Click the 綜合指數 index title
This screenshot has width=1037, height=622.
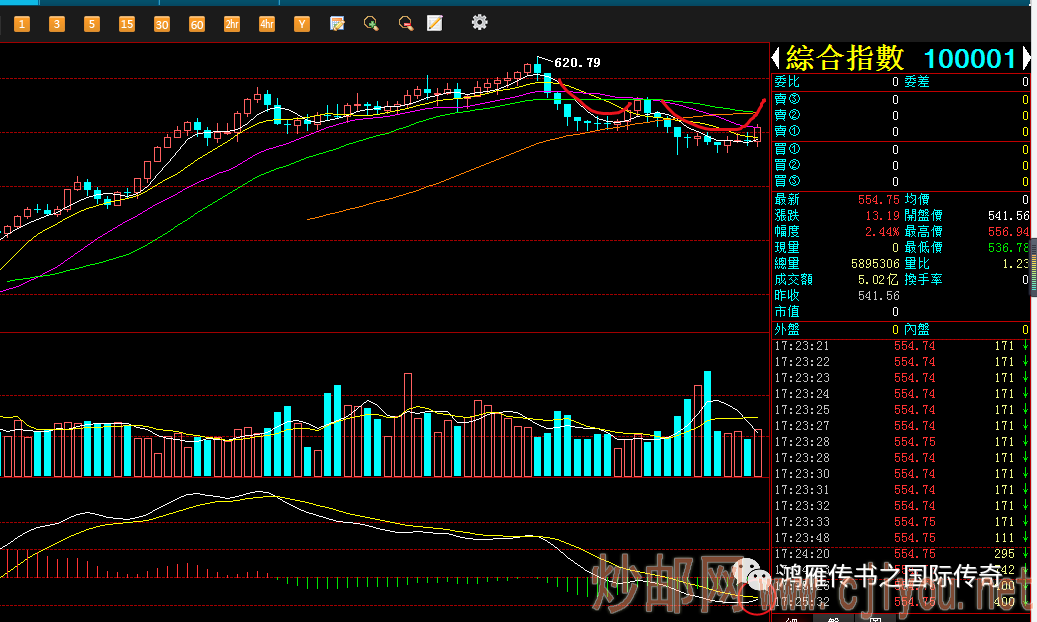845,58
